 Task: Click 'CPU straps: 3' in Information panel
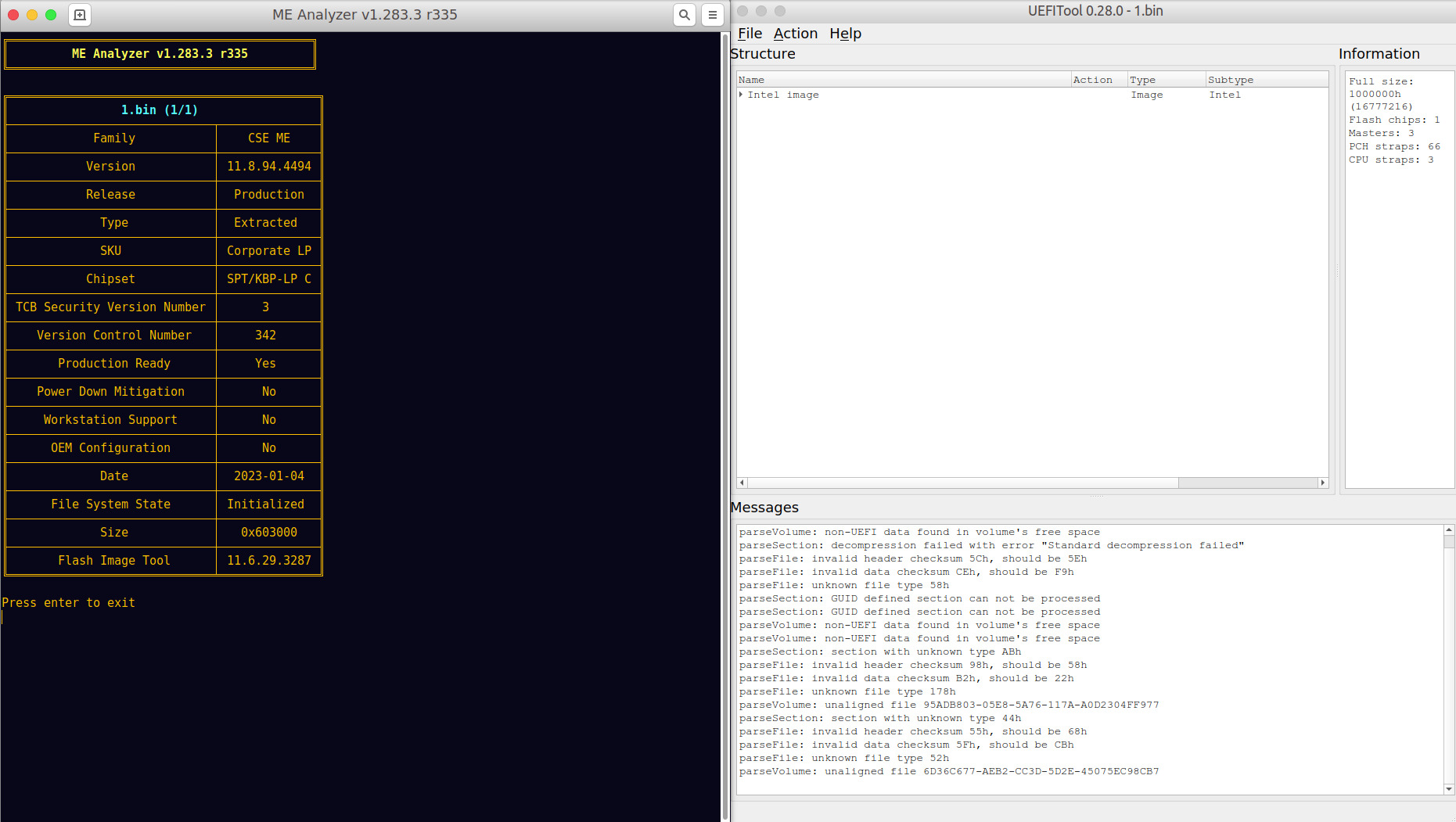1391,160
